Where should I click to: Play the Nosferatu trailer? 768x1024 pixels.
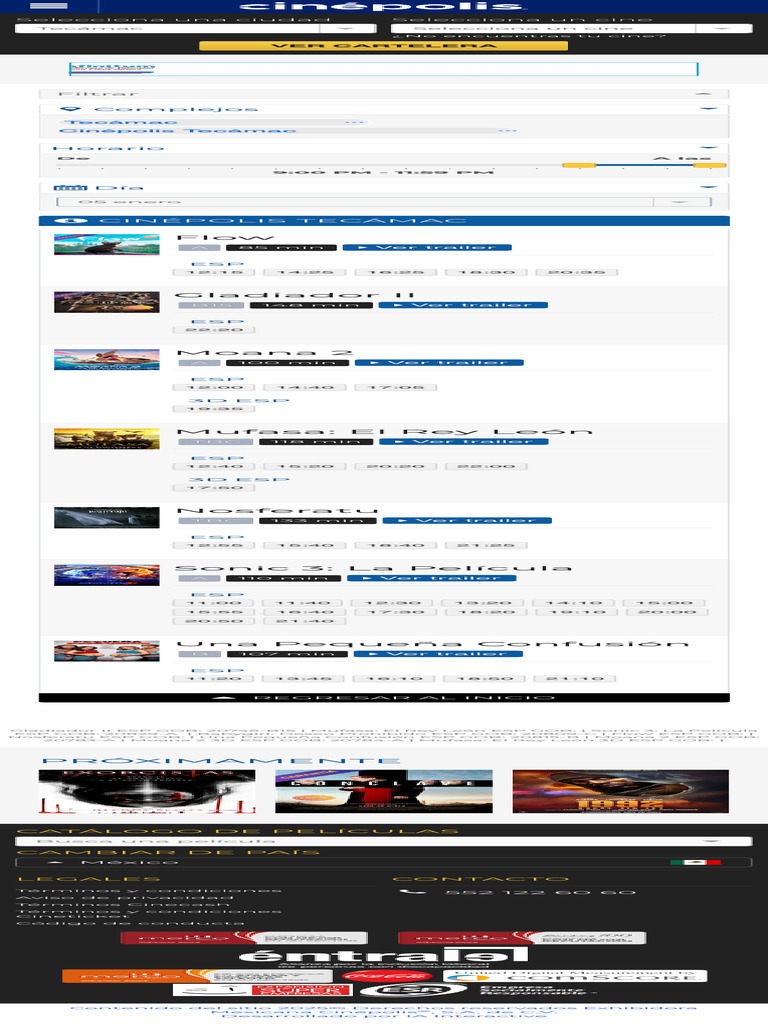(x=468, y=520)
